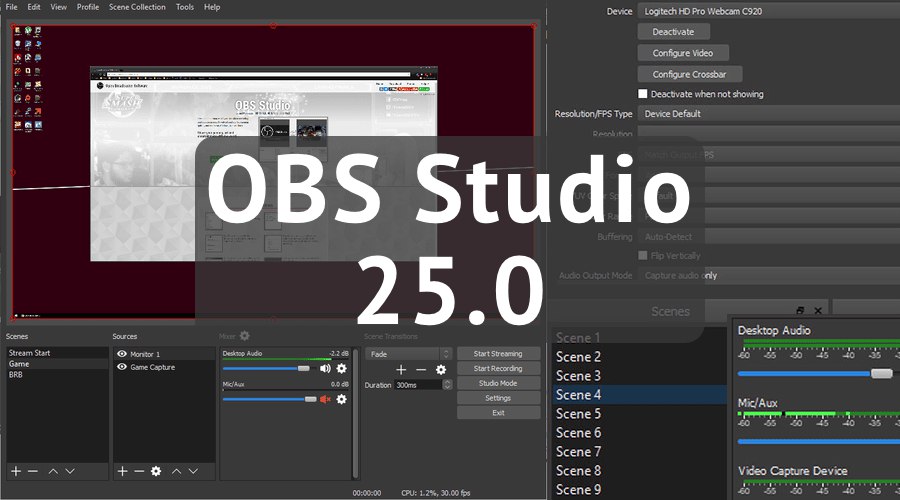Select Scene 3 in right list
Viewport: 900px width, 500px height.
tap(639, 375)
